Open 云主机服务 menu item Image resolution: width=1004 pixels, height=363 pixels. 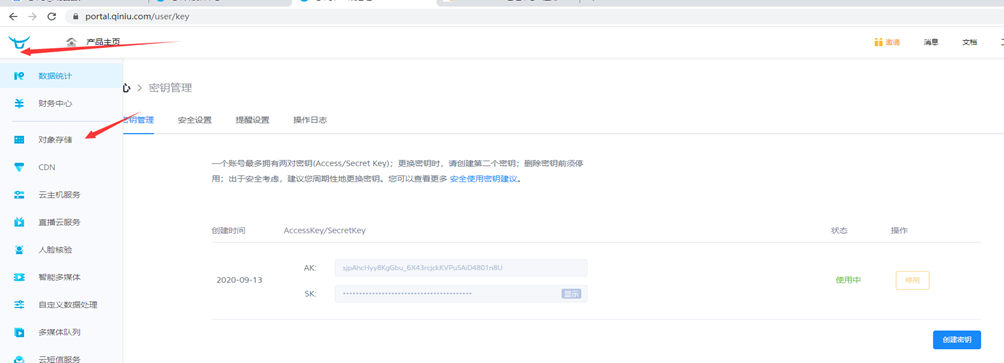click(x=61, y=195)
